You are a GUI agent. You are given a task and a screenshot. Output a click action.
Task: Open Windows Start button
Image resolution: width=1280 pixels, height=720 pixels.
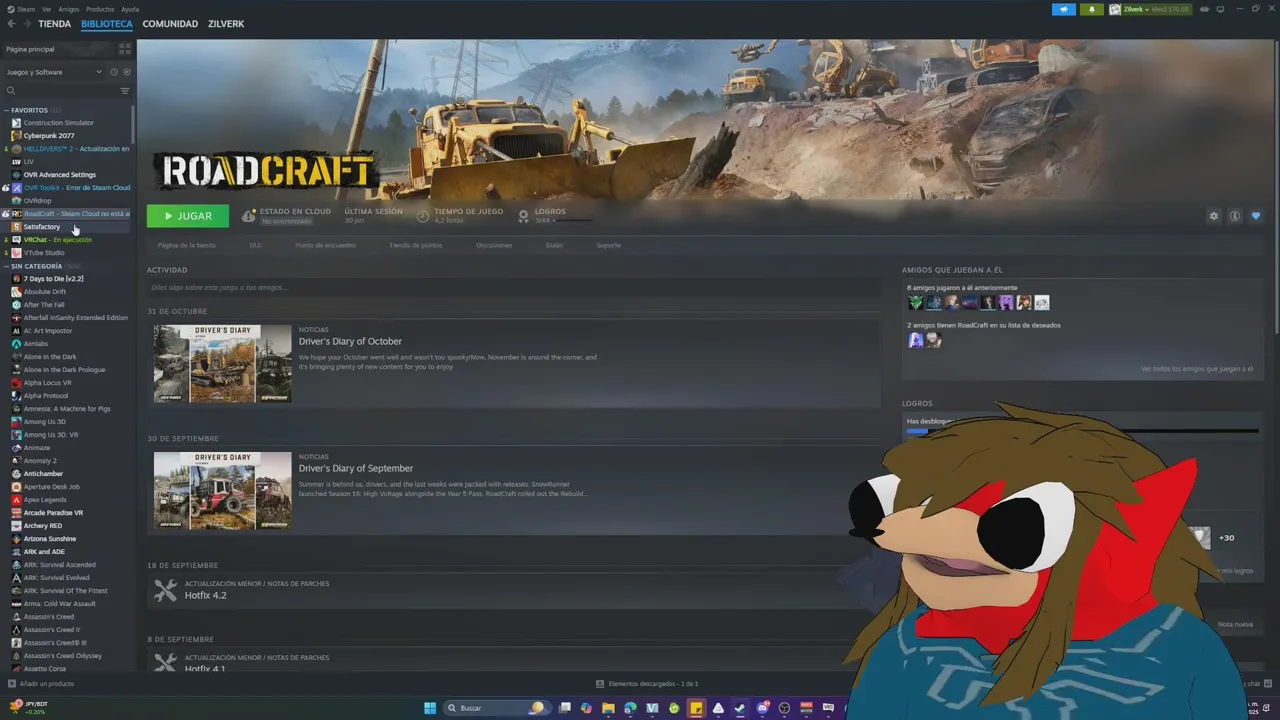pyautogui.click(x=430, y=708)
